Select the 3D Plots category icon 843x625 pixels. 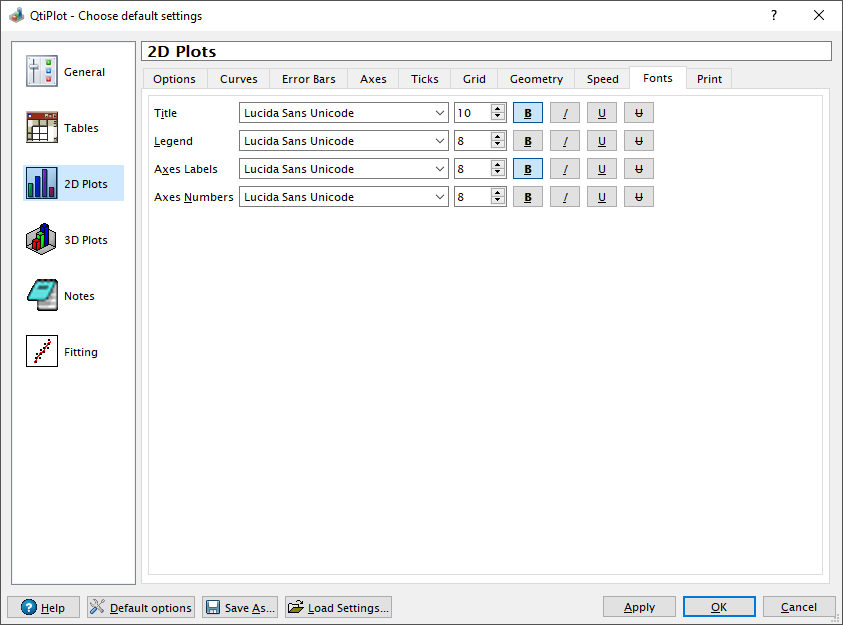tap(42, 240)
